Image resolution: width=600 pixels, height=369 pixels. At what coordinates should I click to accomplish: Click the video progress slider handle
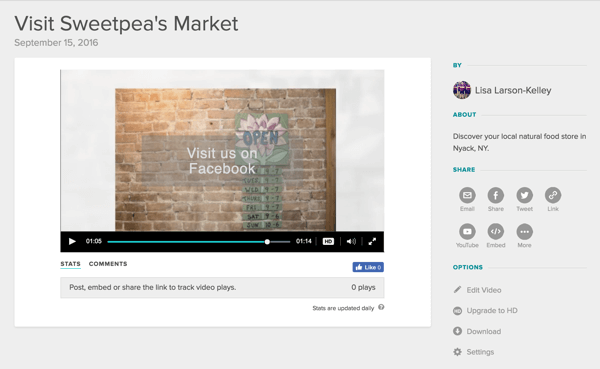[x=267, y=242]
